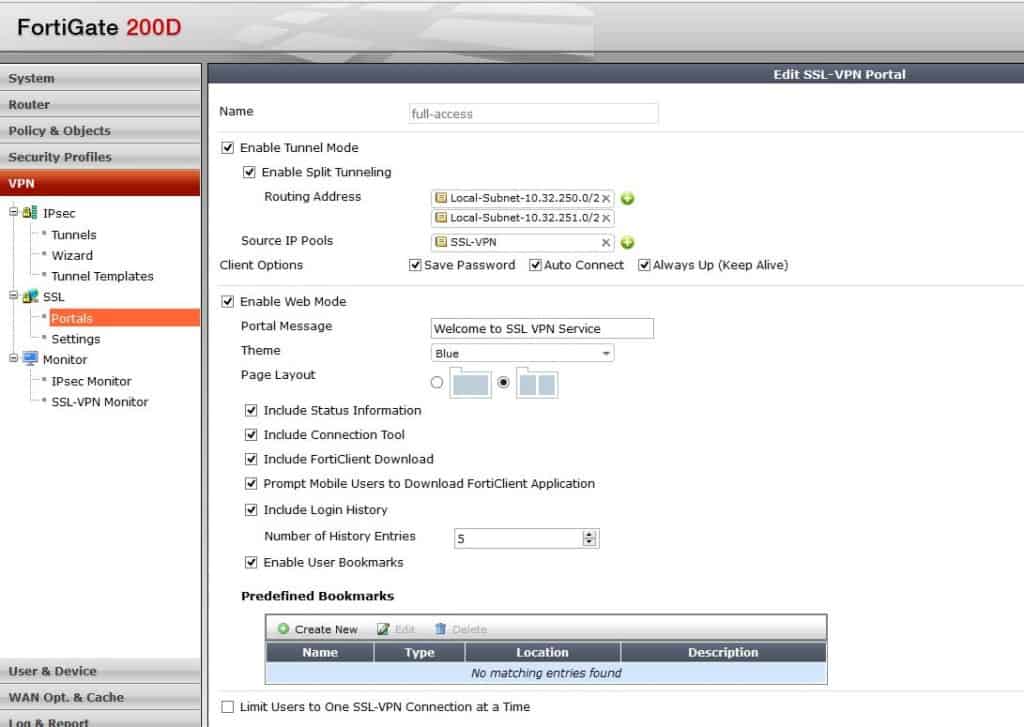Click the Name column header in bookmarks table

pyautogui.click(x=320, y=652)
